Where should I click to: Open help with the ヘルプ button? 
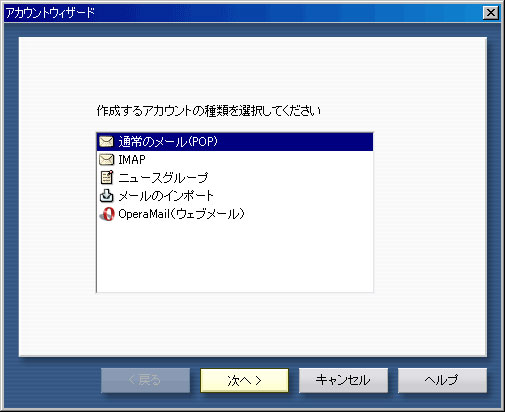coord(442,380)
